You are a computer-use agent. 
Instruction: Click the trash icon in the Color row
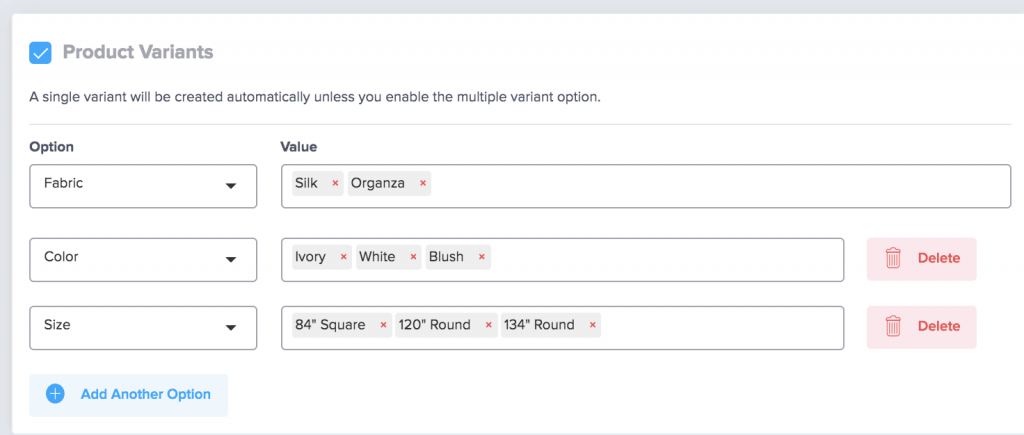coord(894,259)
